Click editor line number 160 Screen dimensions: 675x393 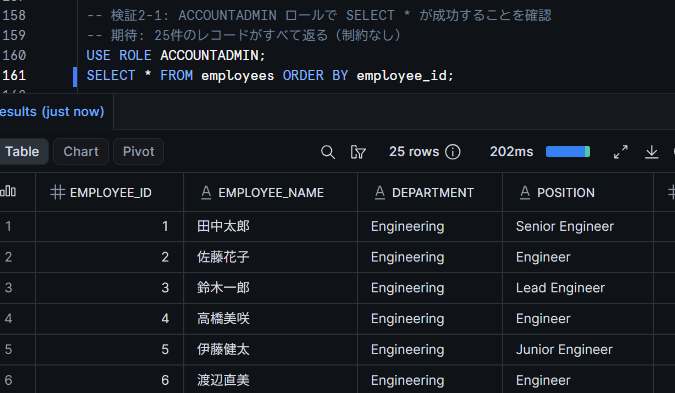tap(14, 56)
